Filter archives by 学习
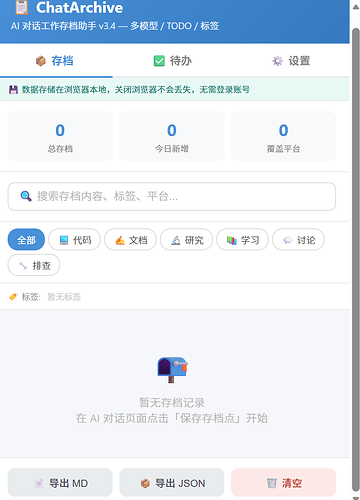The height and width of the screenshot is (500, 360). [242, 240]
